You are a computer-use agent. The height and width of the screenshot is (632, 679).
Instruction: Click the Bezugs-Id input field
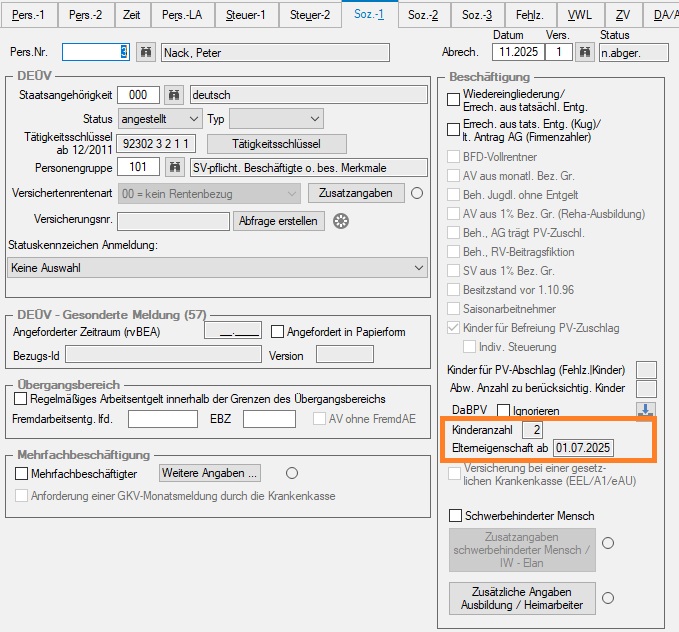coord(163,355)
